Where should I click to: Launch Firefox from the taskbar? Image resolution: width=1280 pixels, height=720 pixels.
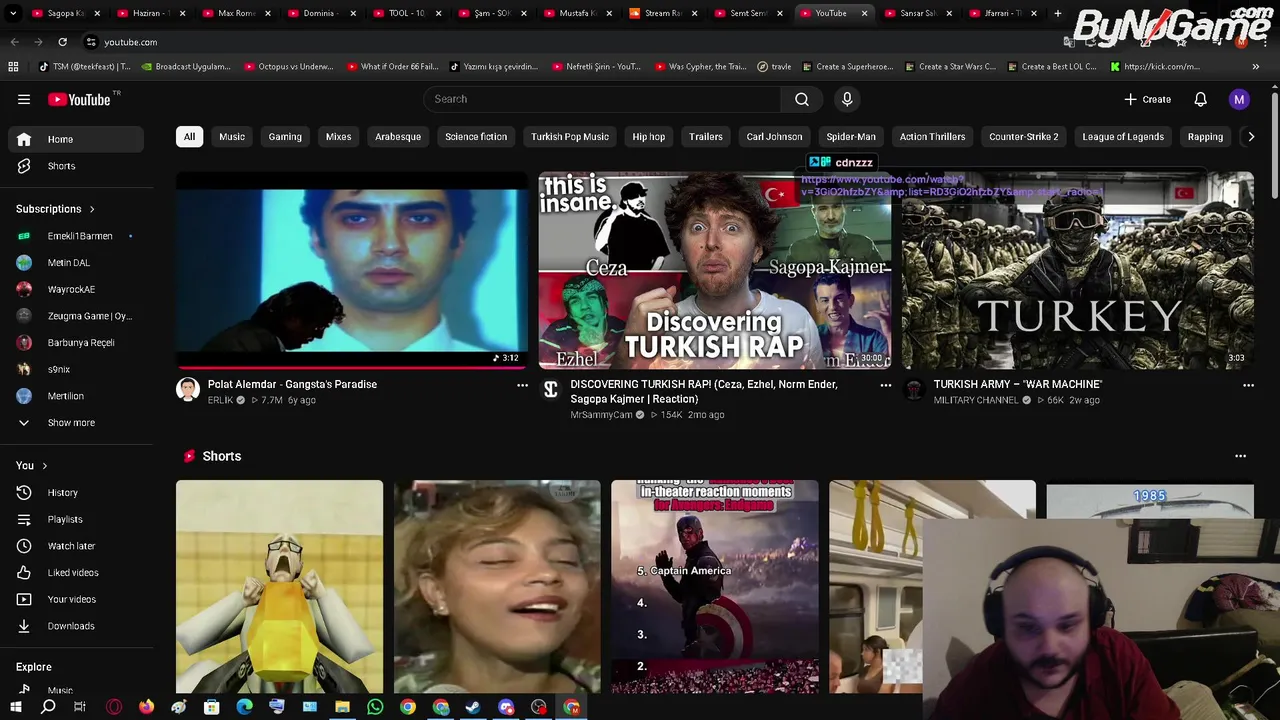[147, 707]
